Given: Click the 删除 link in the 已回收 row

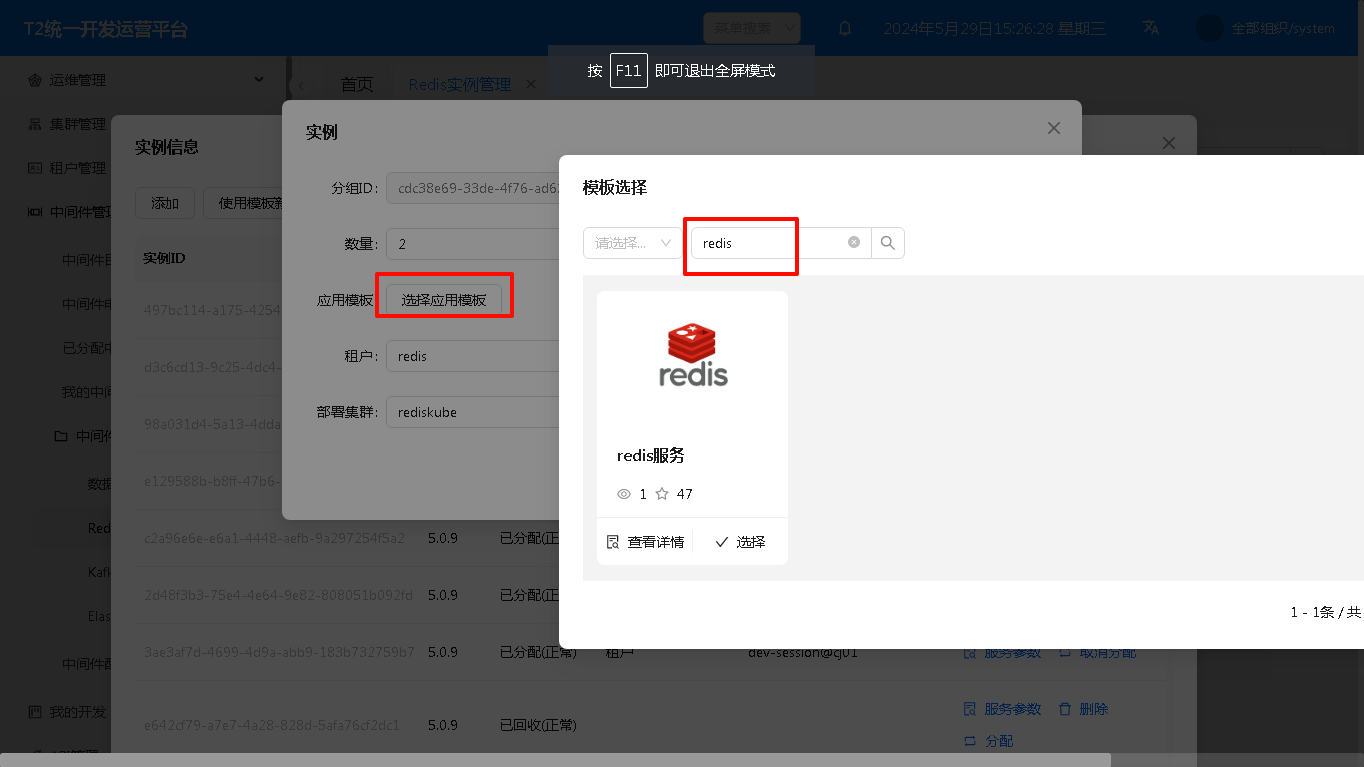Looking at the screenshot, I should click(x=1083, y=708).
